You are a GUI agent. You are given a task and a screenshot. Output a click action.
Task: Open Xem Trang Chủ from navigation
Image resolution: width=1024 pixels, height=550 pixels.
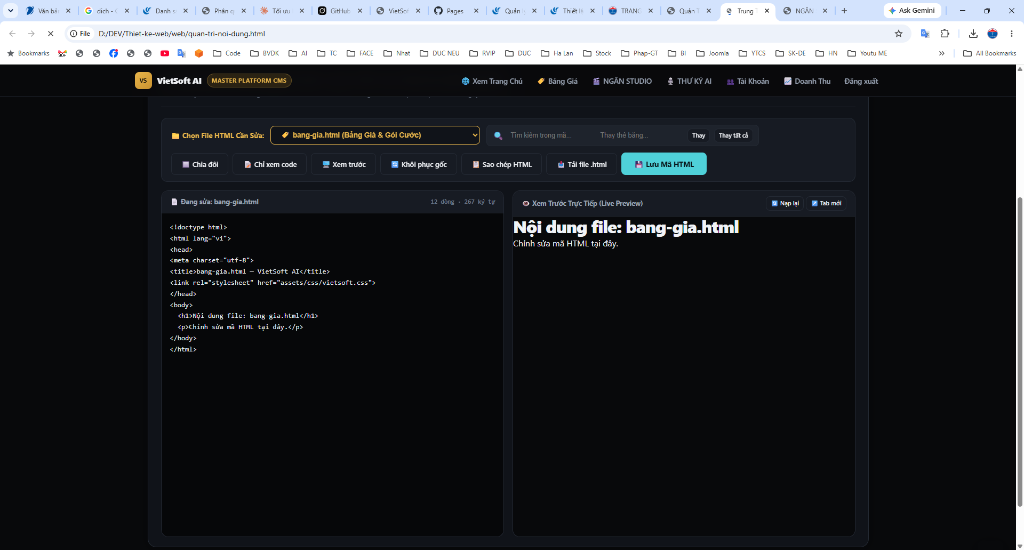tap(492, 81)
